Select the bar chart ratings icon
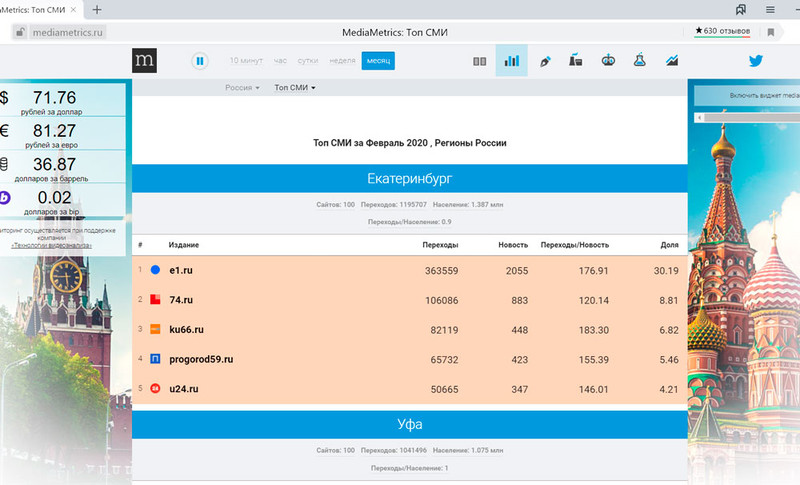Viewport: 800px width, 485px height. pyautogui.click(x=511, y=61)
